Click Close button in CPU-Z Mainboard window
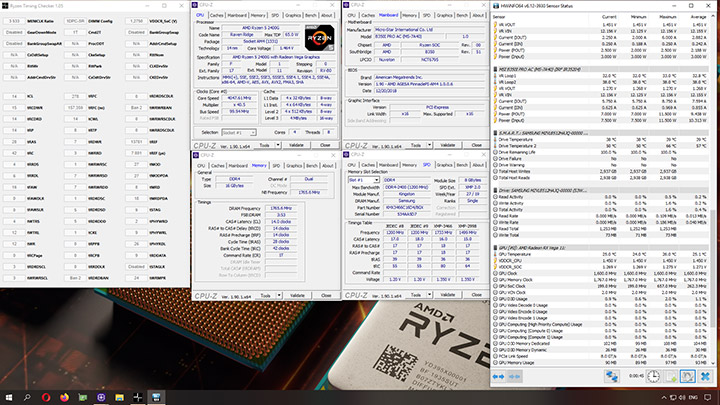 pos(476,145)
